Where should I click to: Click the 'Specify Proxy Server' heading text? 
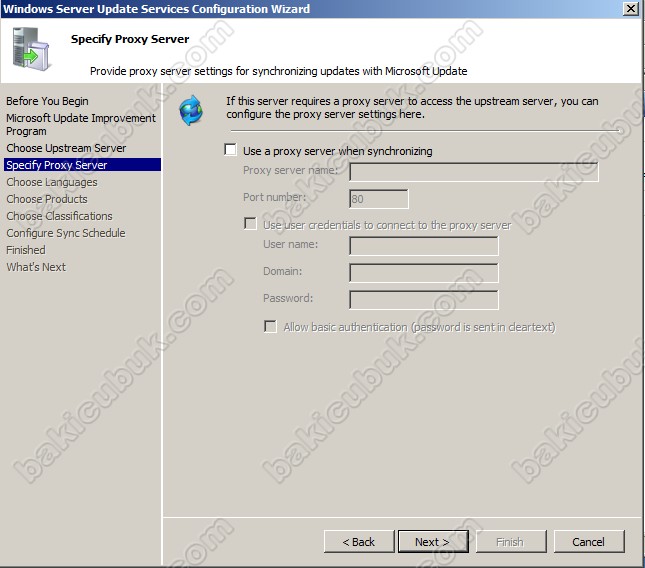point(130,39)
